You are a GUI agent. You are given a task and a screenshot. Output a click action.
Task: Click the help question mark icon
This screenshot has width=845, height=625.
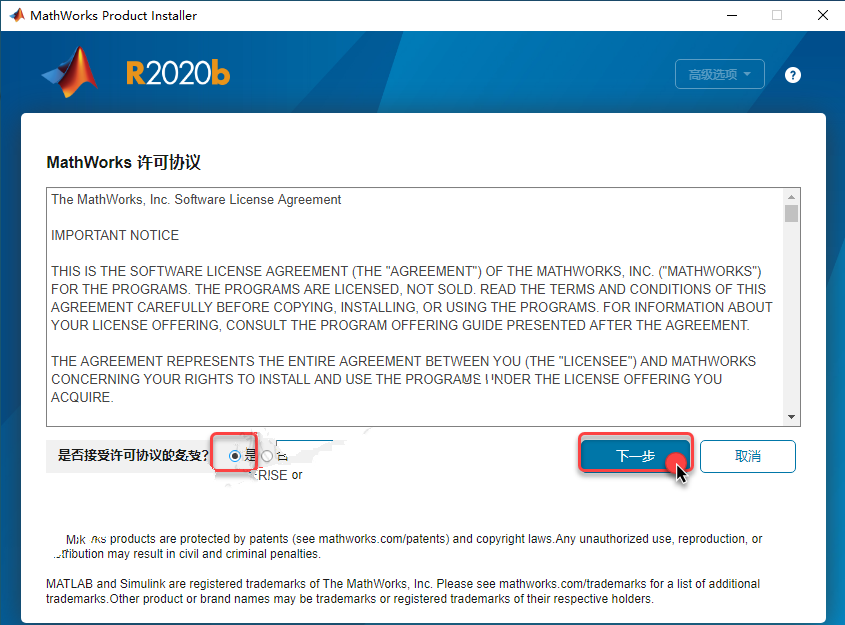[792, 75]
